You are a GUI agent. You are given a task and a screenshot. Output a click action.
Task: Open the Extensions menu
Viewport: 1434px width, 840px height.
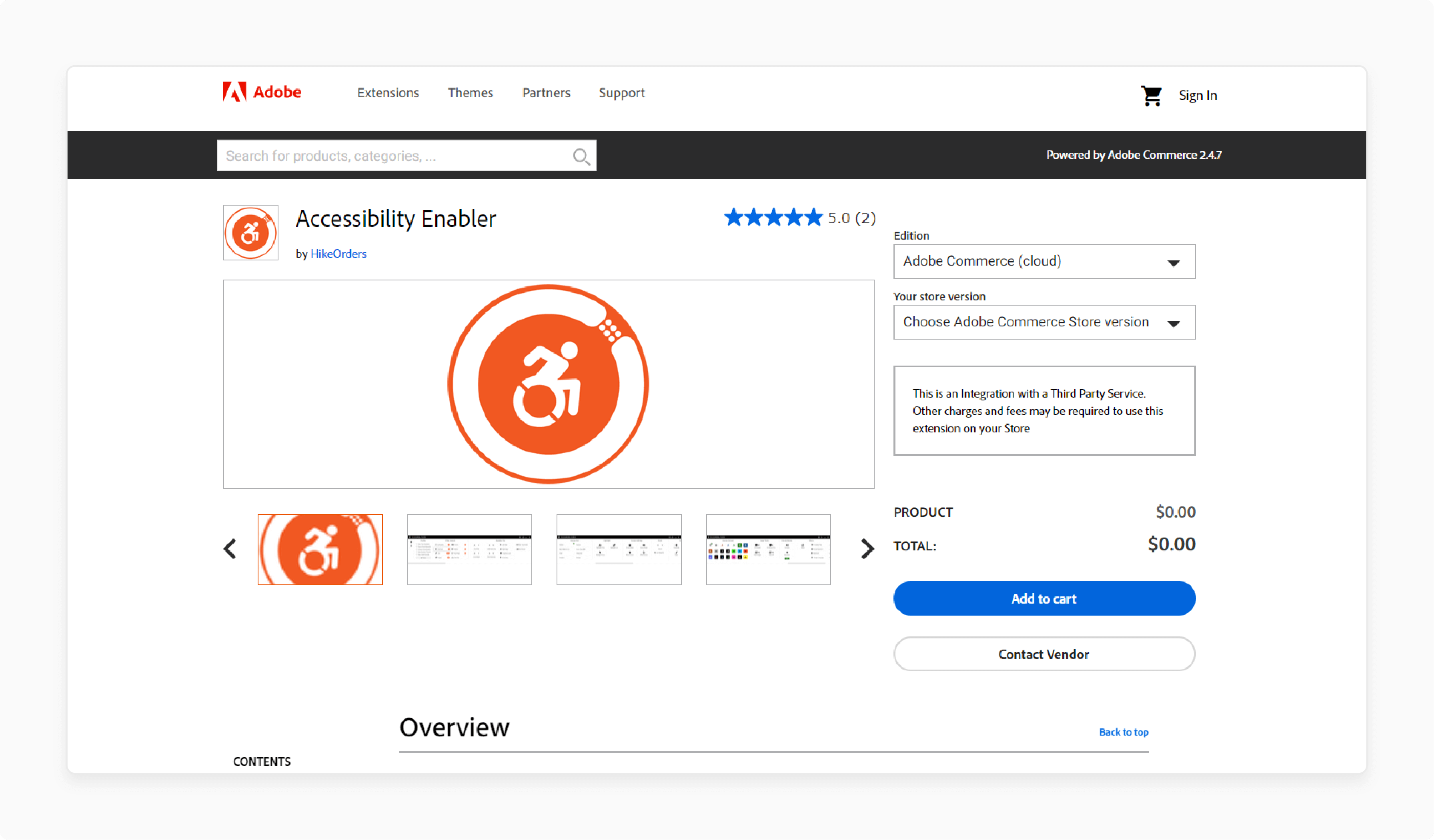[x=388, y=93]
